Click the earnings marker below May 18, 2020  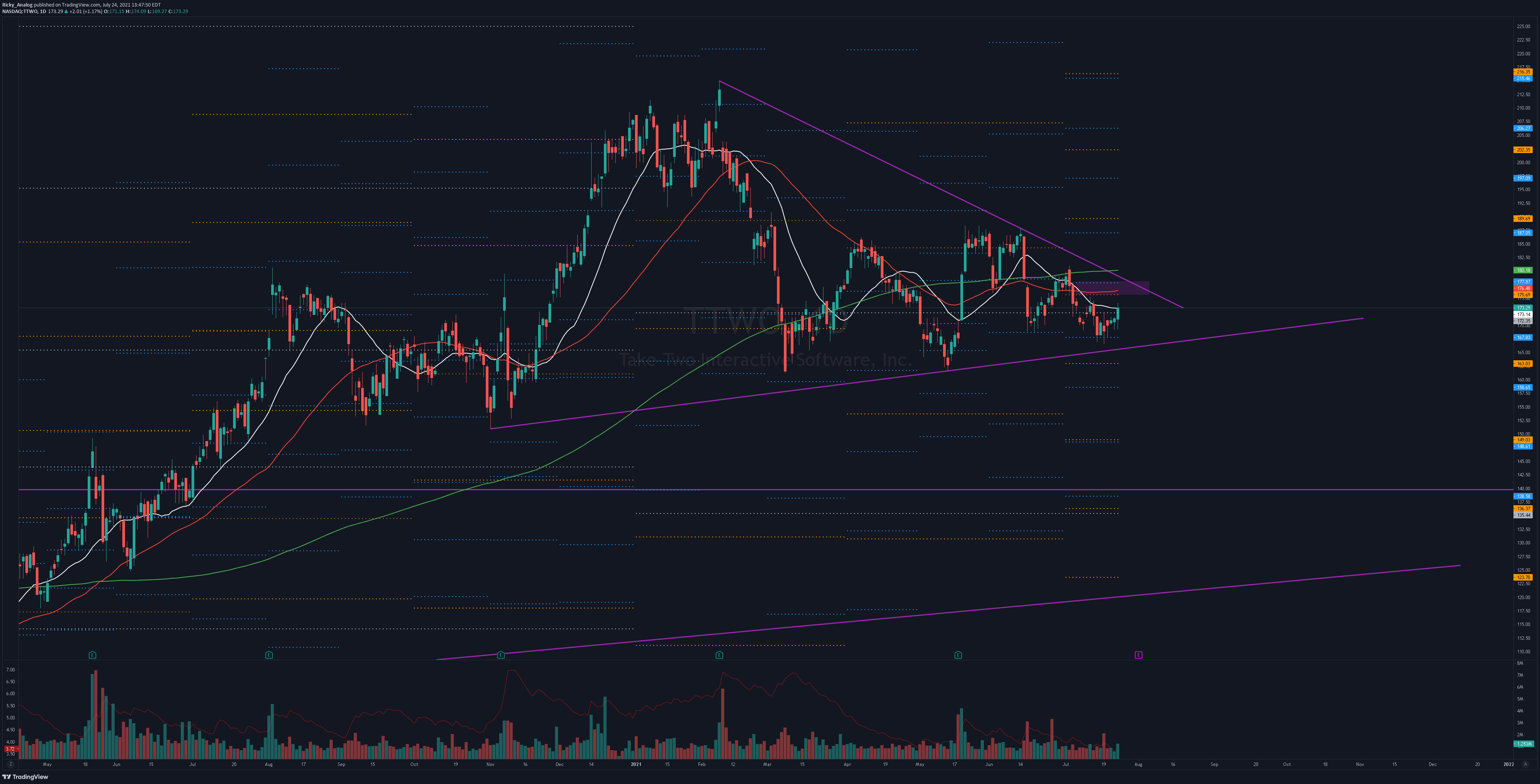[x=92, y=655]
